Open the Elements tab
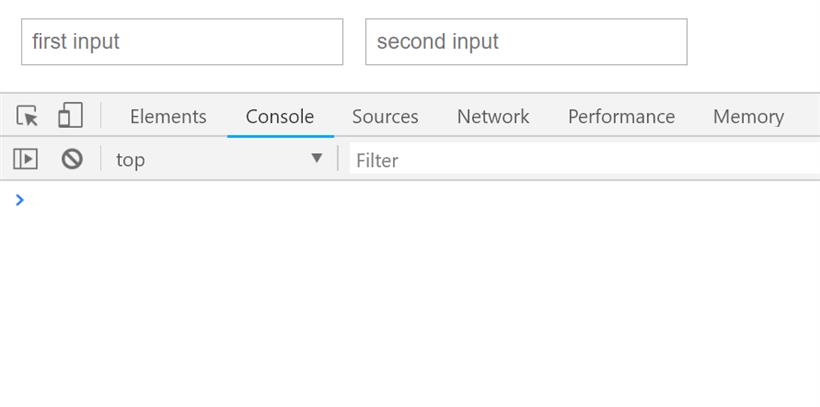Image resolution: width=820 pixels, height=407 pixels. [x=168, y=116]
